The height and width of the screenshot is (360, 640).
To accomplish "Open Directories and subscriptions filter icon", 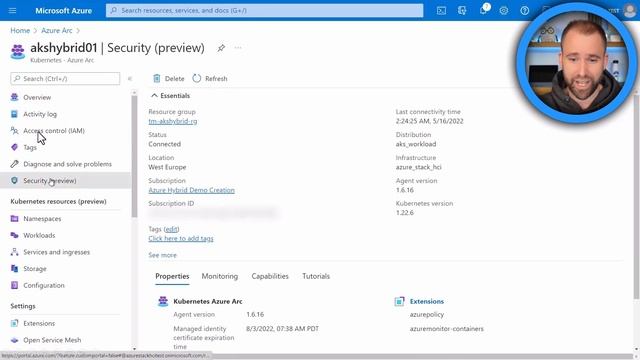I will [x=462, y=11].
